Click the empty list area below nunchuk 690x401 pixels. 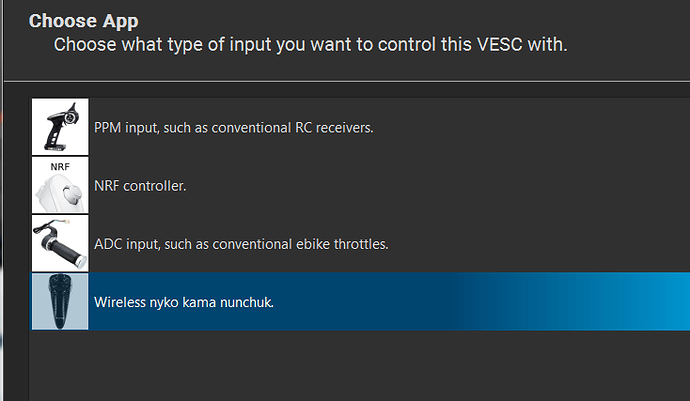pos(350,365)
